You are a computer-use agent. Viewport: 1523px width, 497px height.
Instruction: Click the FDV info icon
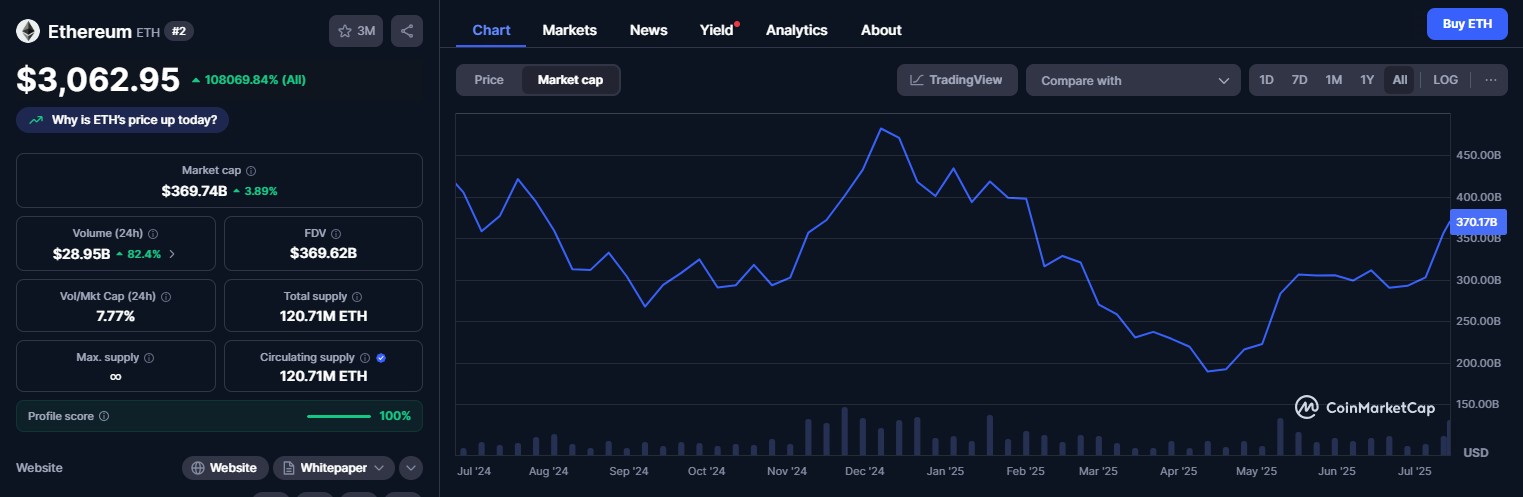point(336,233)
